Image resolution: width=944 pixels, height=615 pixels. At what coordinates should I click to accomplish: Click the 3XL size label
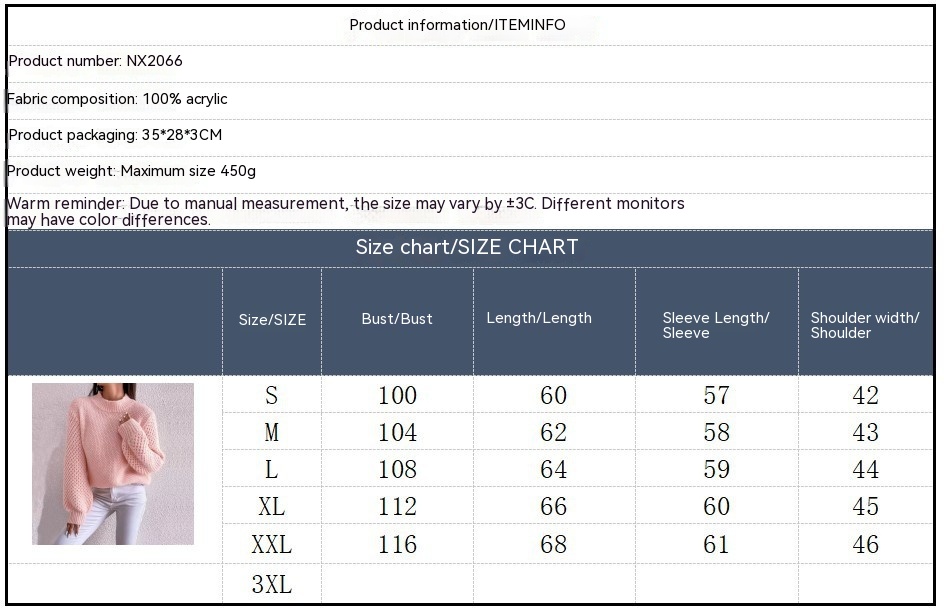pyautogui.click(x=271, y=585)
